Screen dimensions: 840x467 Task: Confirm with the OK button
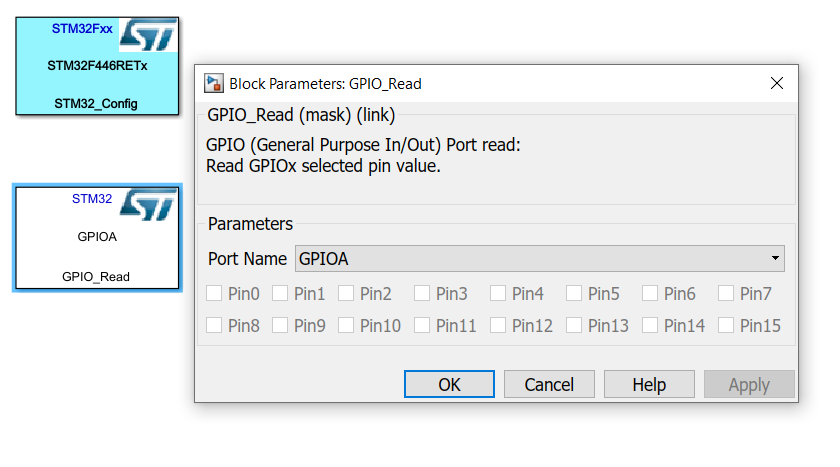point(449,384)
